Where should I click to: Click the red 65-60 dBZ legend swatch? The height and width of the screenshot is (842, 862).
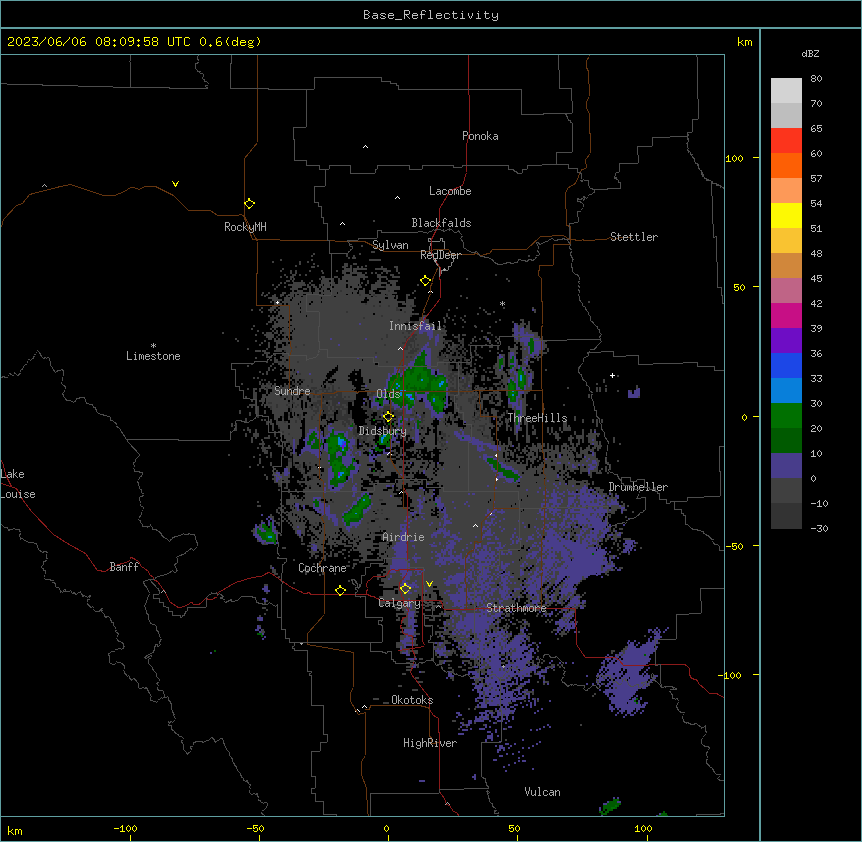click(x=786, y=141)
